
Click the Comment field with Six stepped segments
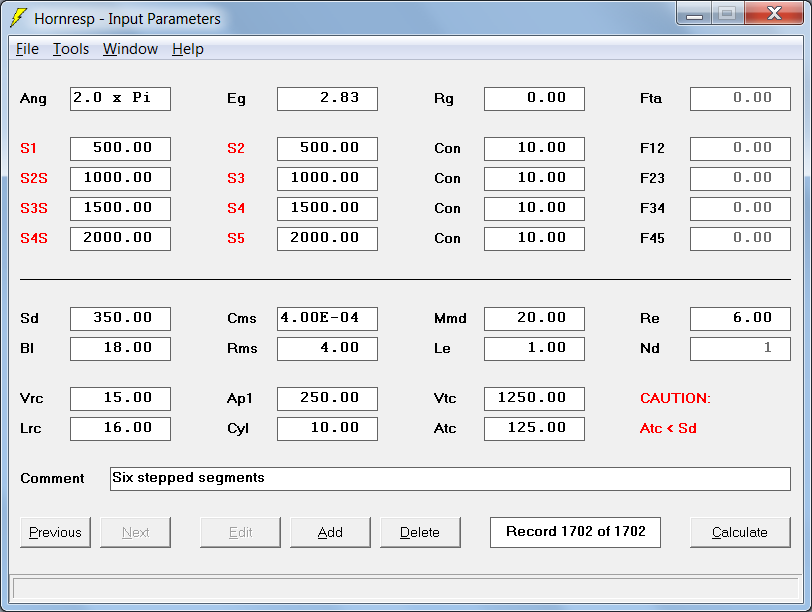point(450,478)
